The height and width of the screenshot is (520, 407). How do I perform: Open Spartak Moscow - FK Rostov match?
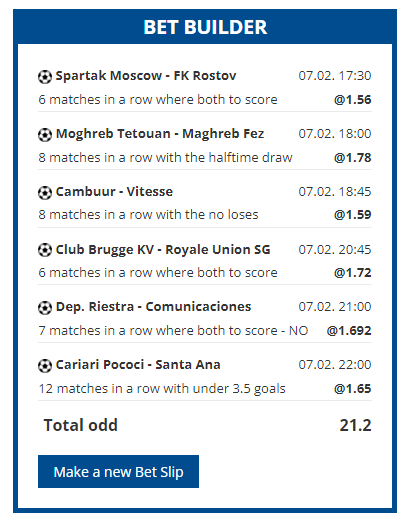coord(146,76)
